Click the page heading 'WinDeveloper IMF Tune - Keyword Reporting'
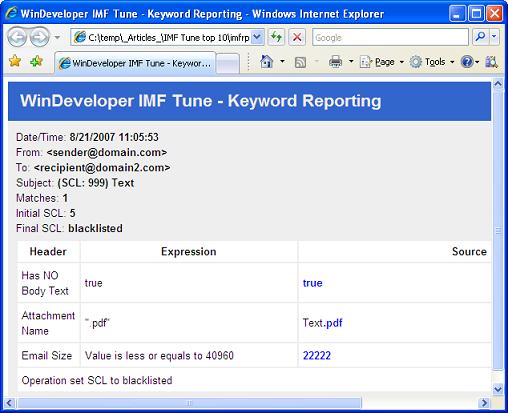The image size is (508, 413). coord(201,101)
